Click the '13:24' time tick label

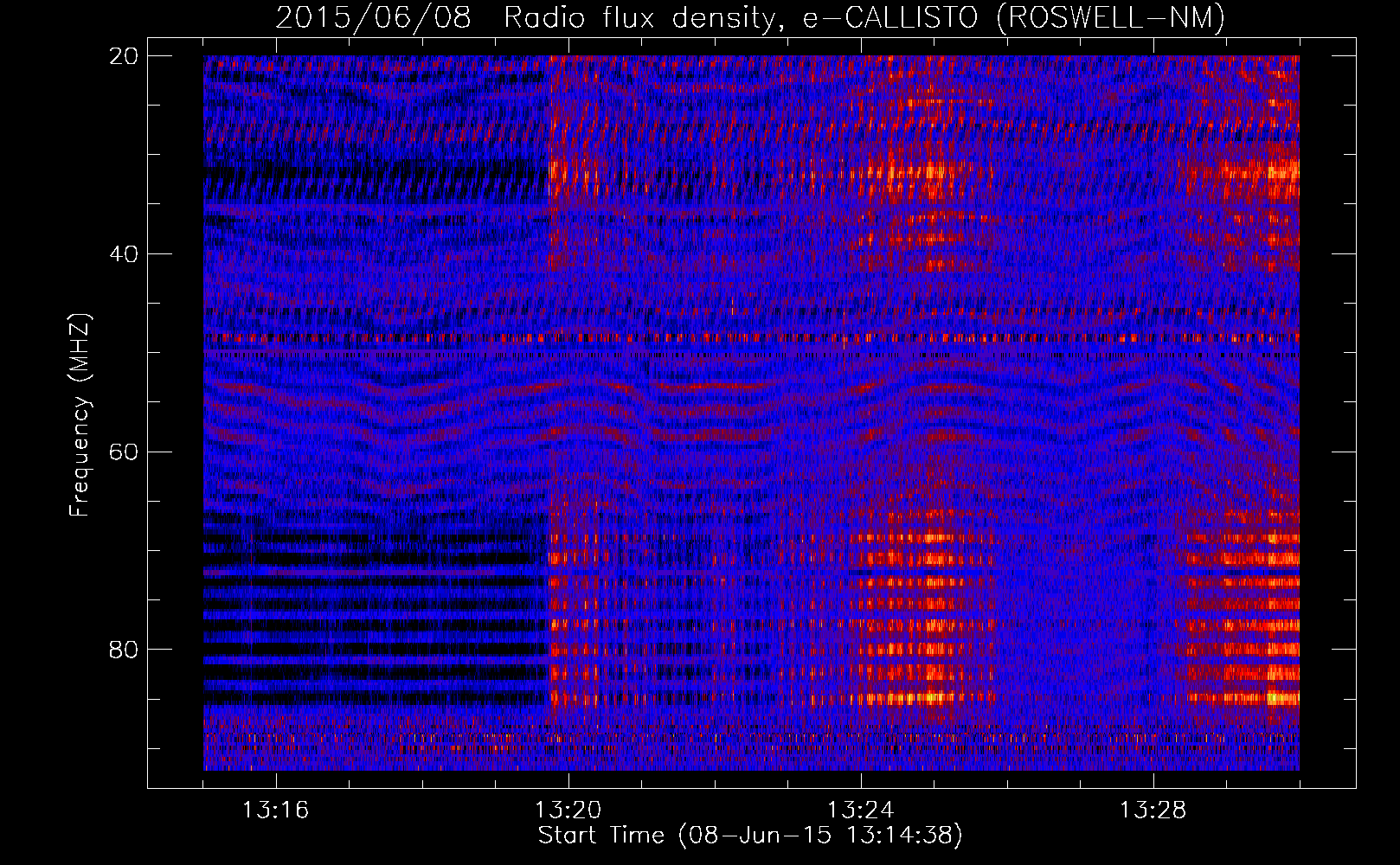[861, 811]
